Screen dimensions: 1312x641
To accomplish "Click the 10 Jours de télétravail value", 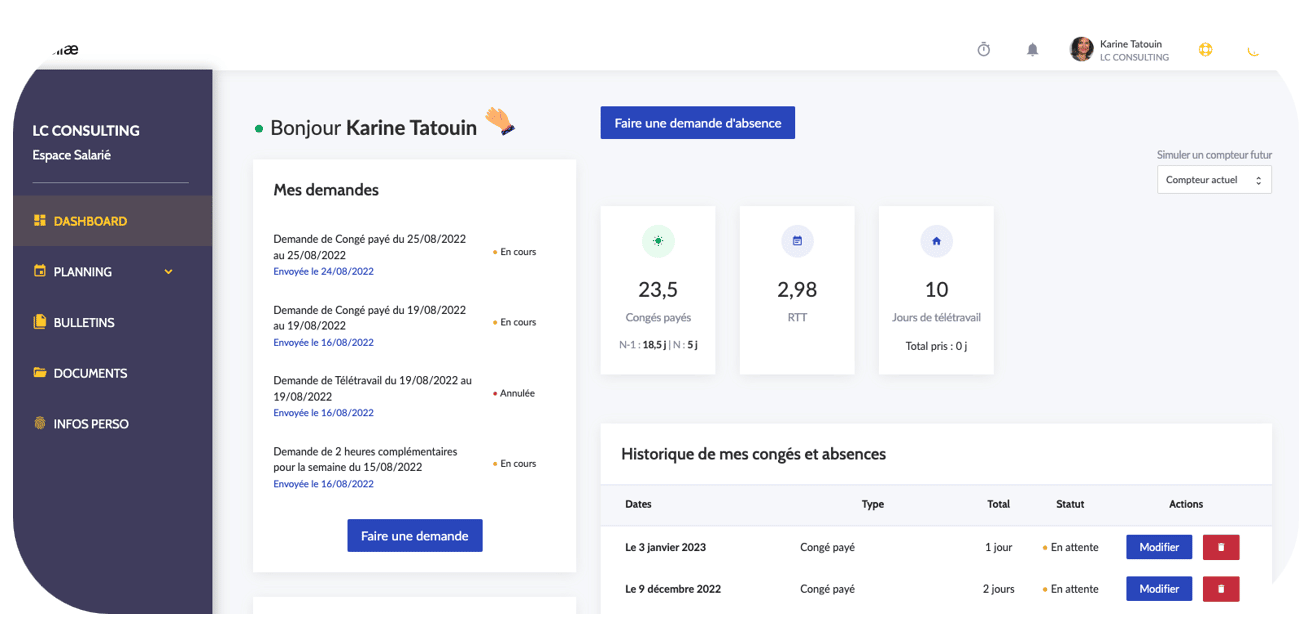I will (936, 290).
